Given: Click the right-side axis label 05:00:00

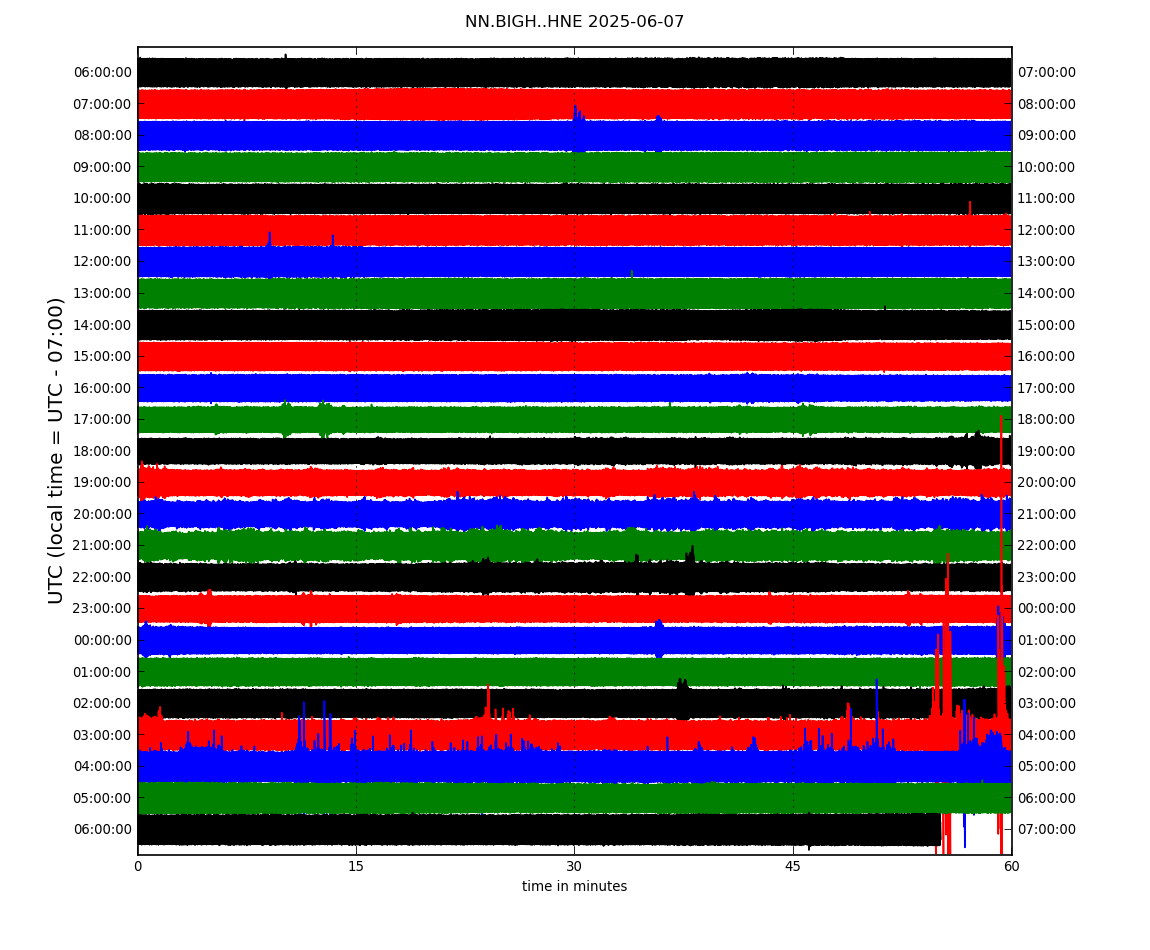Looking at the screenshot, I should pos(1047,767).
